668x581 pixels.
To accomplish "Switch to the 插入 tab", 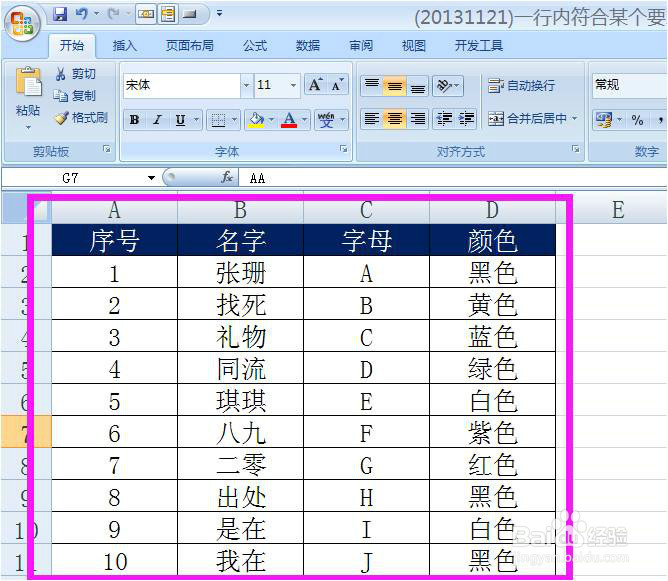I will [x=124, y=45].
